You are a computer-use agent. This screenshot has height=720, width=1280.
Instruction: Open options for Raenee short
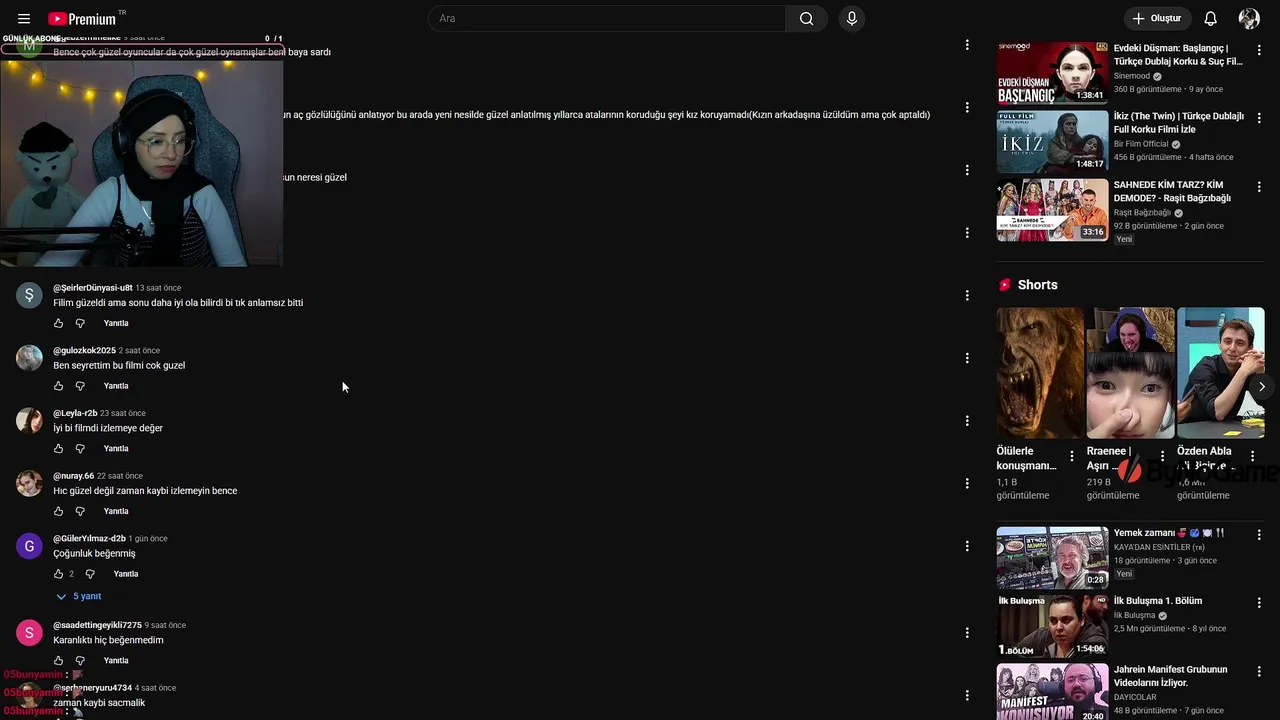[x=1161, y=456]
